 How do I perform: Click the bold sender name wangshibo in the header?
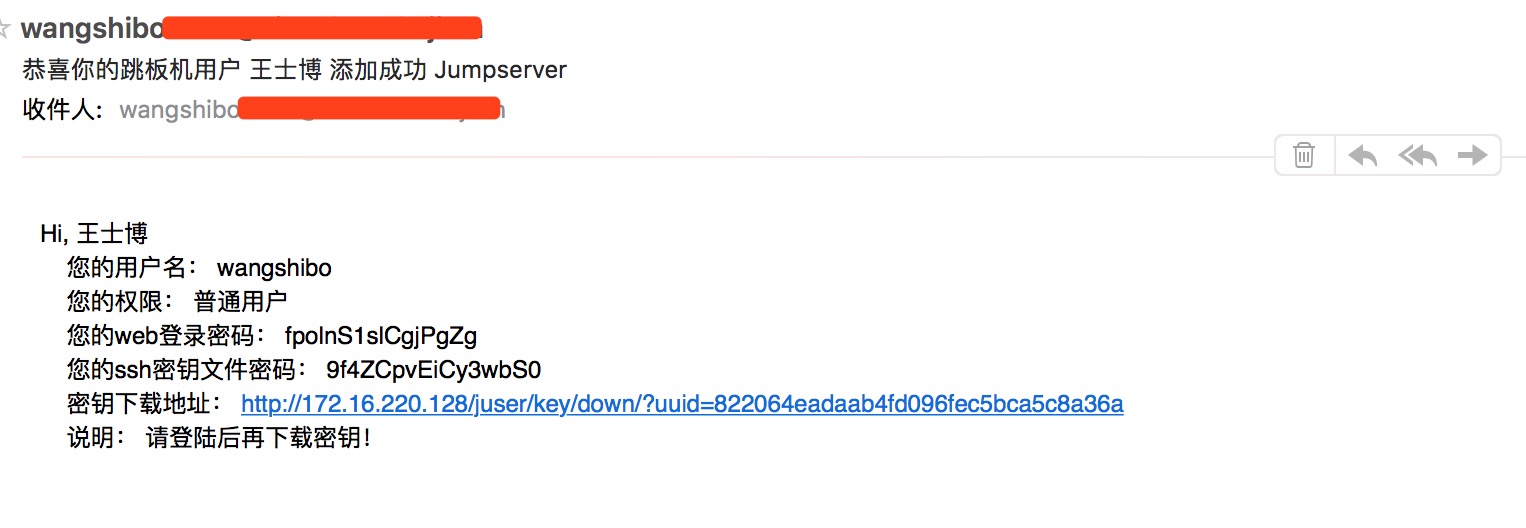pyautogui.click(x=84, y=28)
